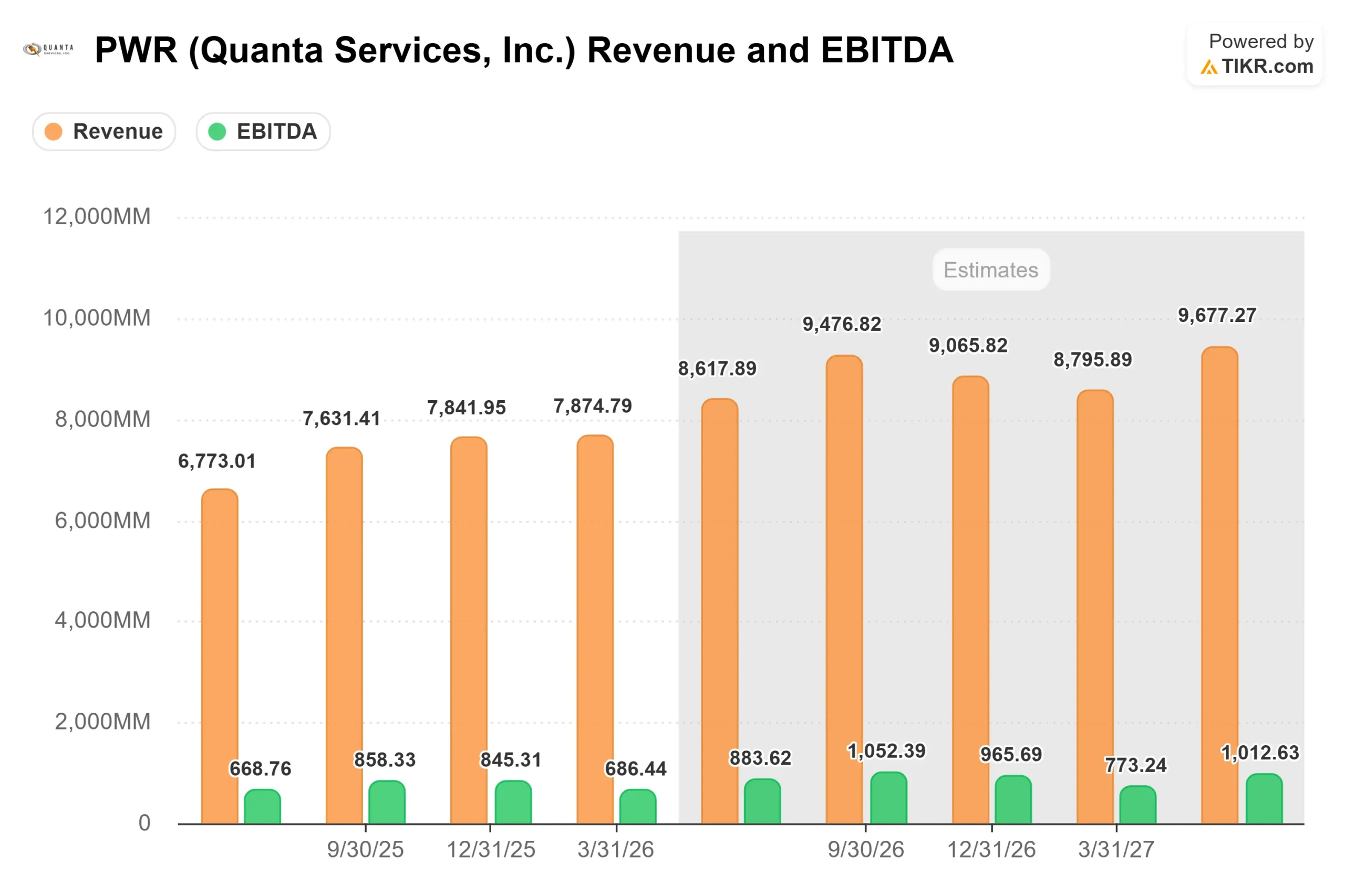This screenshot has width=1345, height=896.
Task: Click the Quanta Services logo icon
Action: tap(48, 50)
